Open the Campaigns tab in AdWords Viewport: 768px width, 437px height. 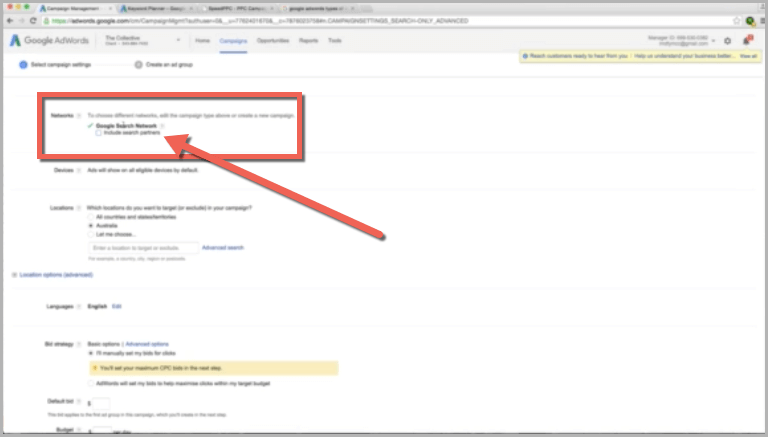click(233, 41)
